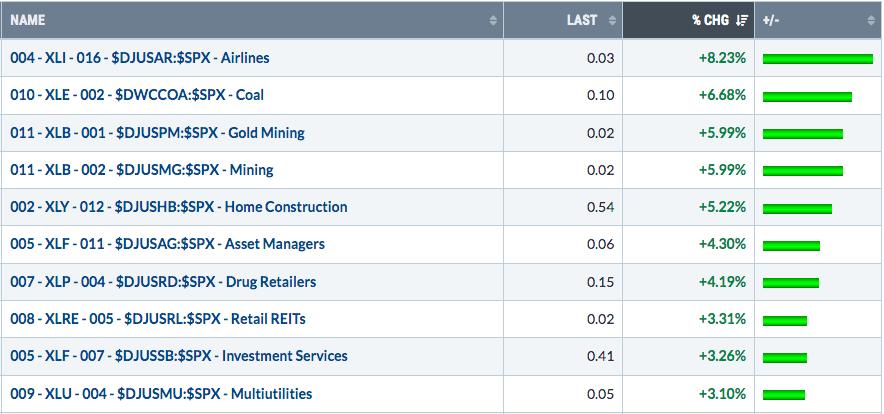Viewport: 884px width, 414px height.
Task: Open the Retail REITs link
Action: 158,319
